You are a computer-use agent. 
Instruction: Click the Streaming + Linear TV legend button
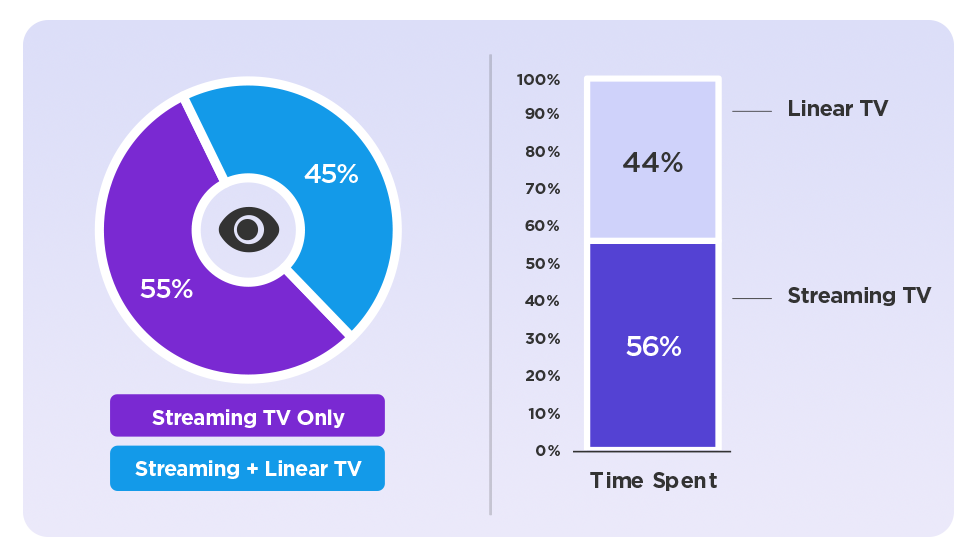[247, 468]
